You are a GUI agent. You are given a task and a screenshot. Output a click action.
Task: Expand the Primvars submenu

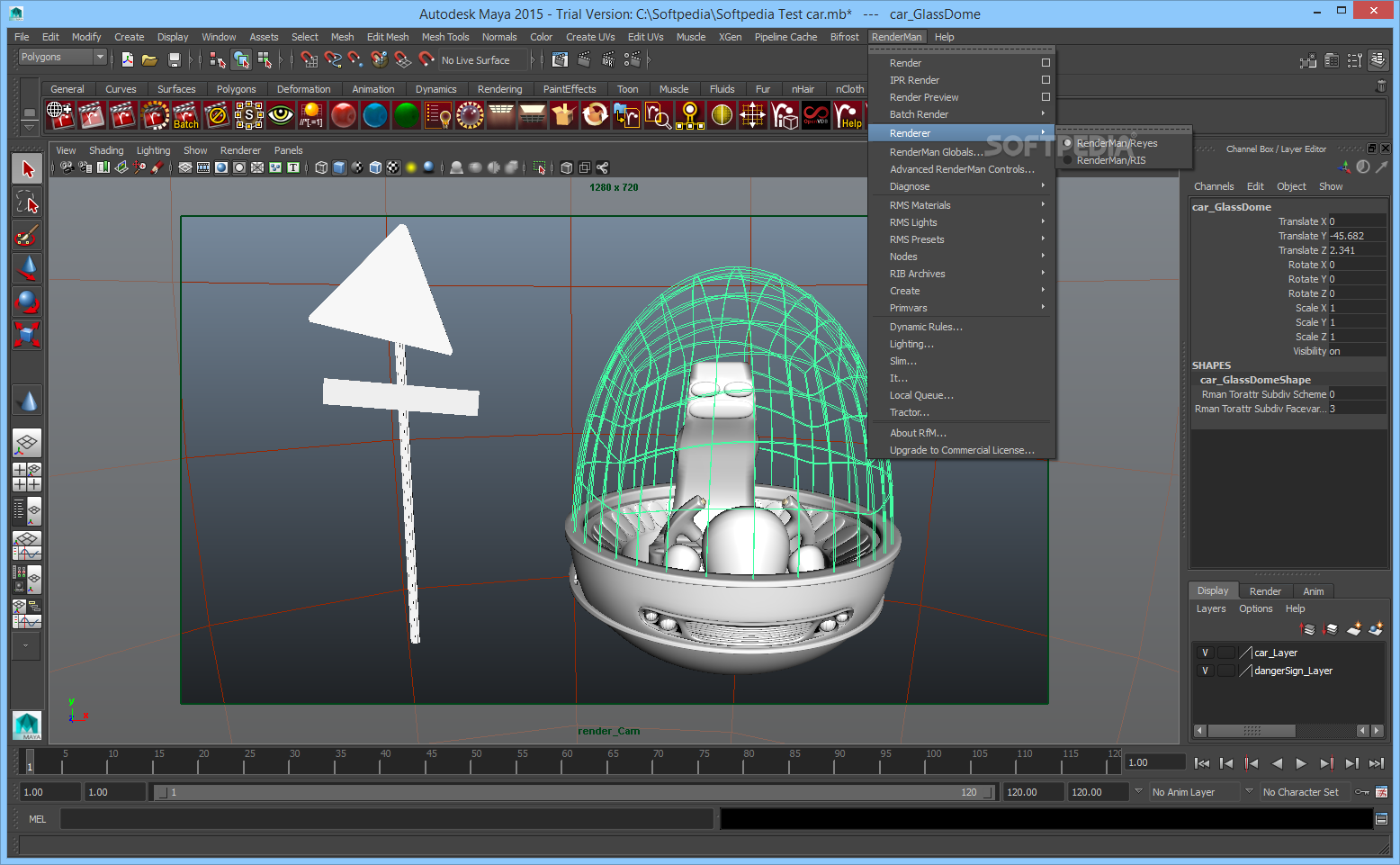[x=960, y=308]
